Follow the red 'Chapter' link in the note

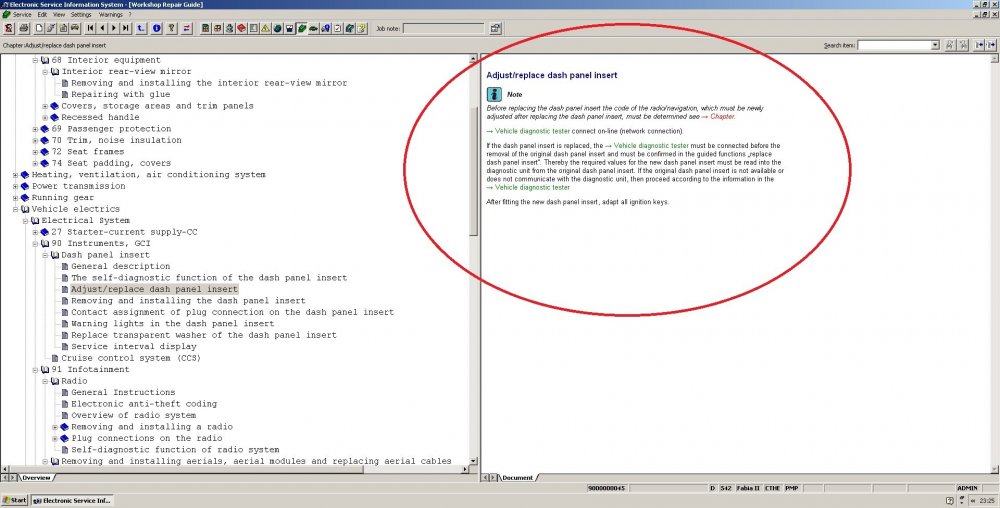[x=722, y=117]
